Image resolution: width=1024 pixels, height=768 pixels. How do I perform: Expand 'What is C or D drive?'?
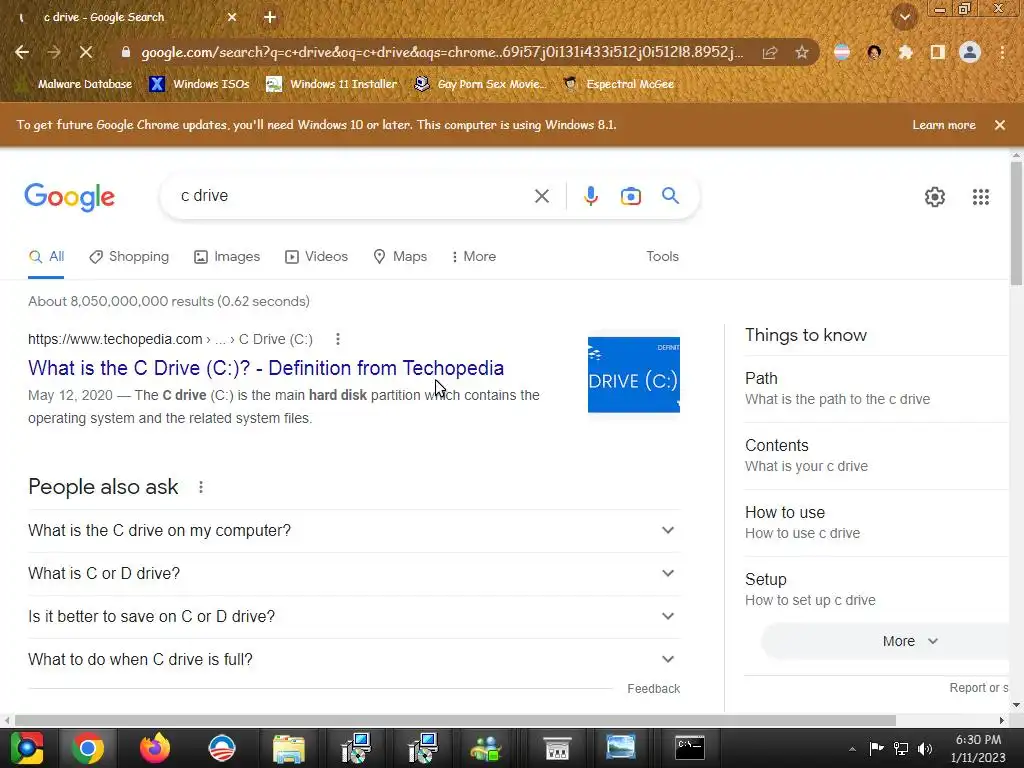(x=353, y=573)
